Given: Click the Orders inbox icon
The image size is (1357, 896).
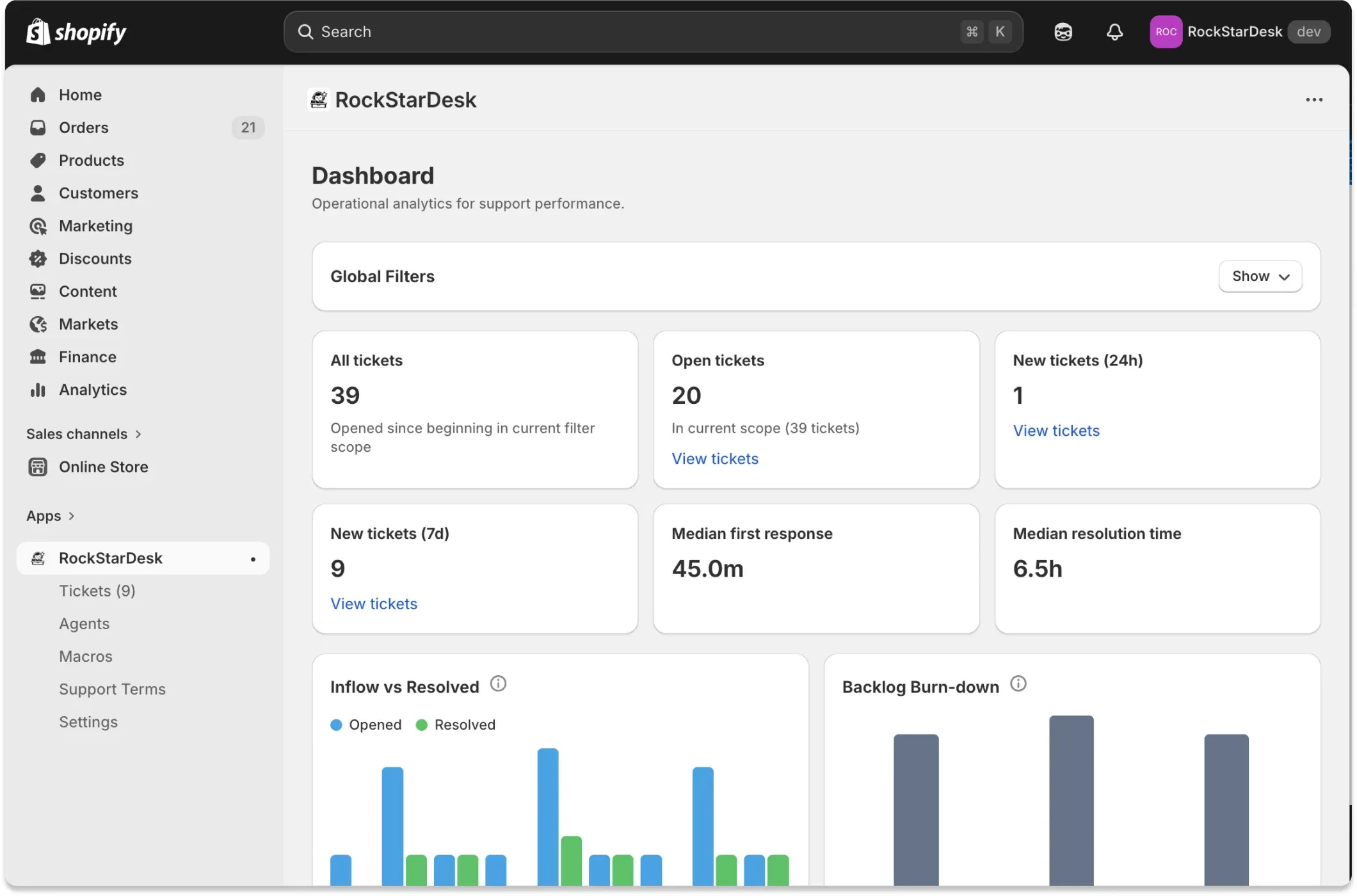Looking at the screenshot, I should click(38, 127).
